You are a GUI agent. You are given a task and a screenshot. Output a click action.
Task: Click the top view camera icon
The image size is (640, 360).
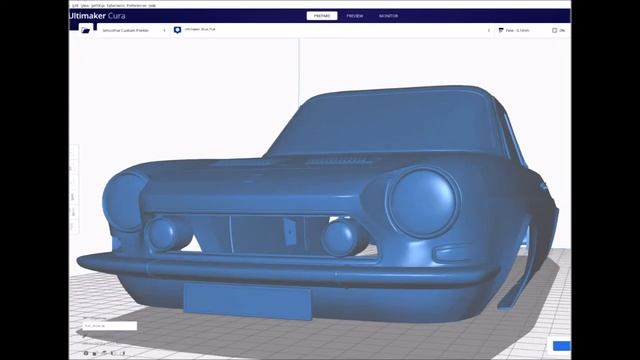pyautogui.click(x=104, y=353)
